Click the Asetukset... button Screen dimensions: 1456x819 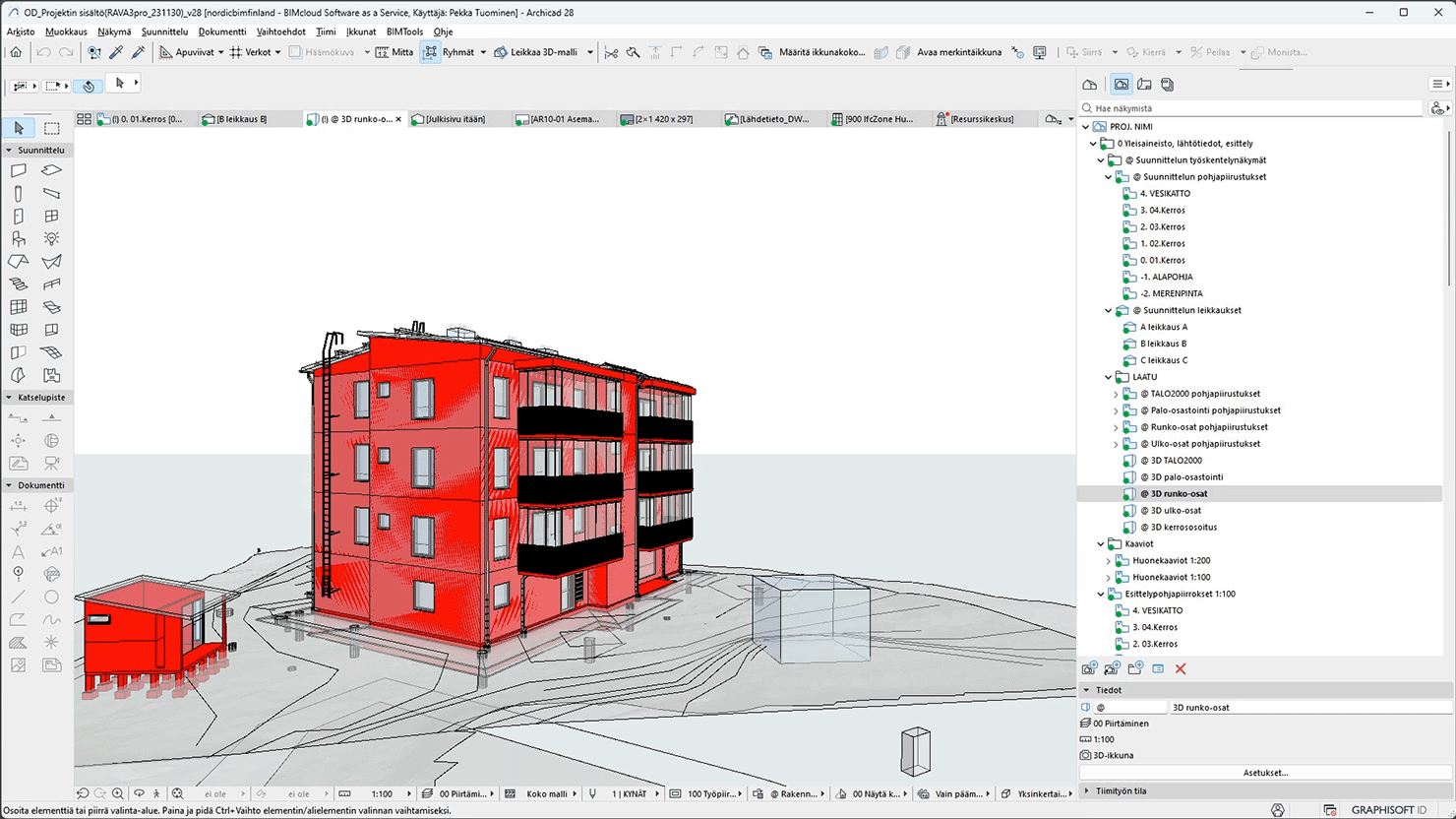[1265, 773]
